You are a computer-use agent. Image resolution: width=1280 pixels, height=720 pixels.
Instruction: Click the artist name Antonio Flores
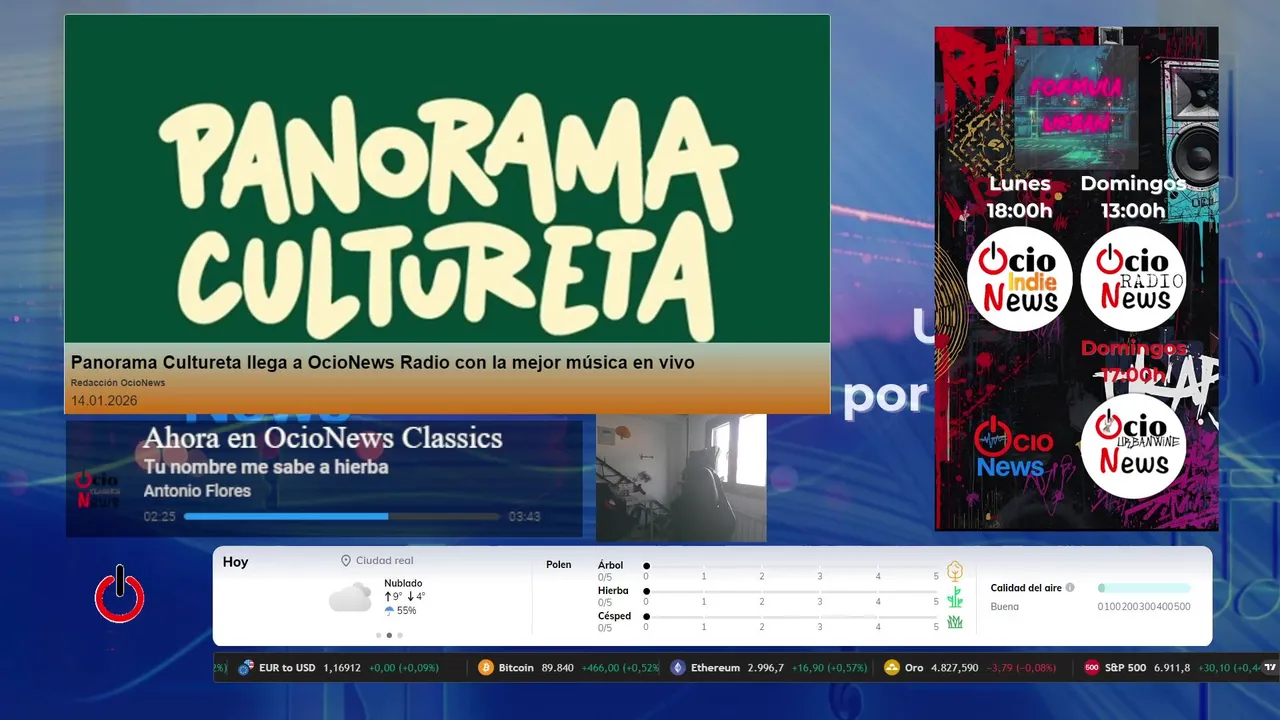[197, 491]
